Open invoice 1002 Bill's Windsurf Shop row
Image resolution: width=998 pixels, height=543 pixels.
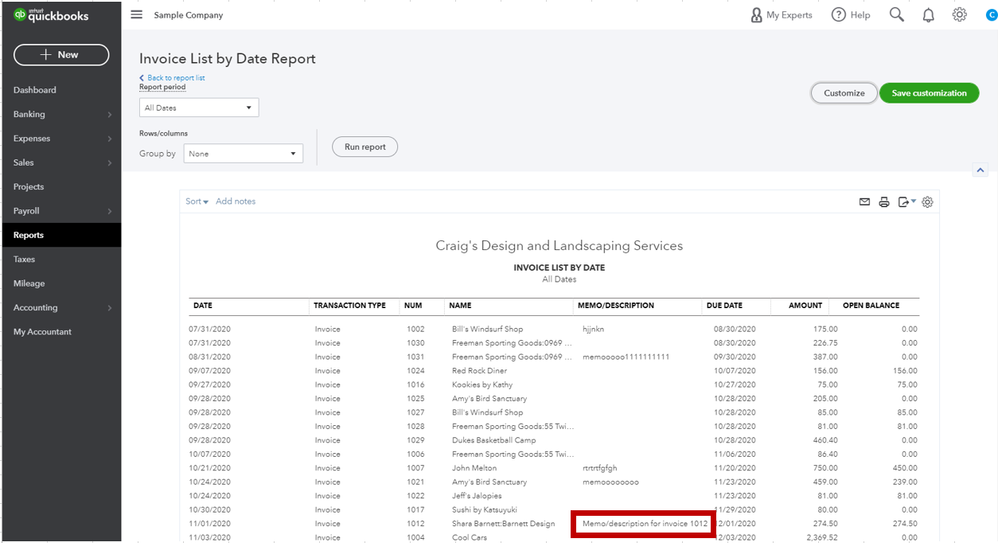point(553,329)
